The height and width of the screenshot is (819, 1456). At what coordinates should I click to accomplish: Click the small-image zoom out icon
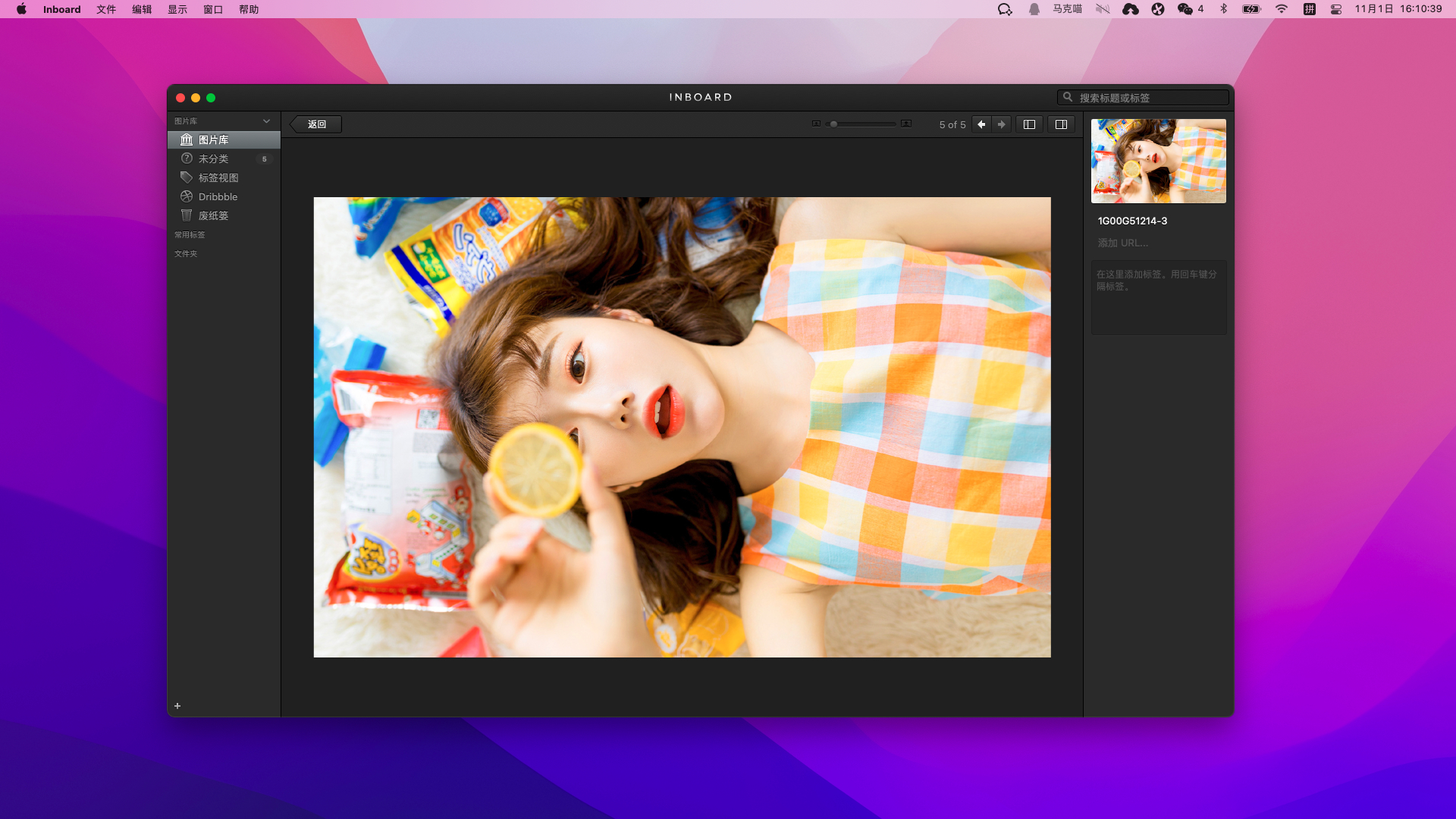click(x=816, y=124)
